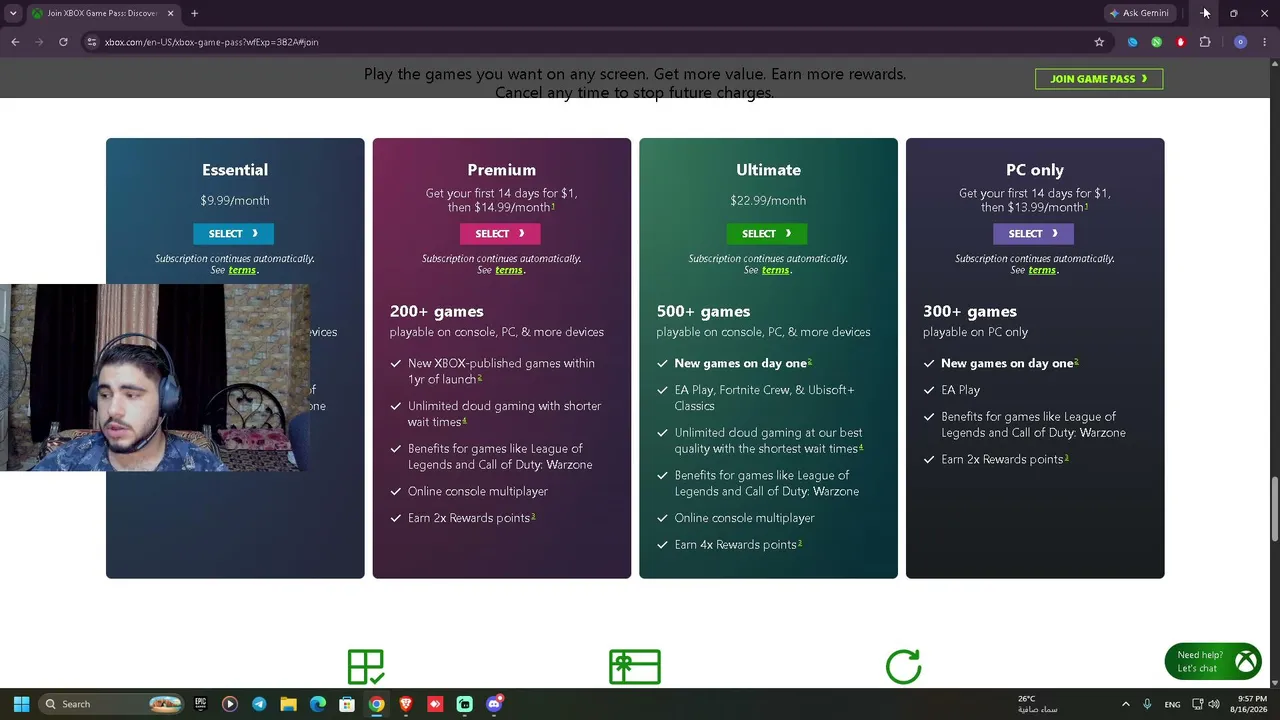This screenshot has width=1280, height=720.
Task: Open terms link under Premium plan
Action: click(509, 270)
